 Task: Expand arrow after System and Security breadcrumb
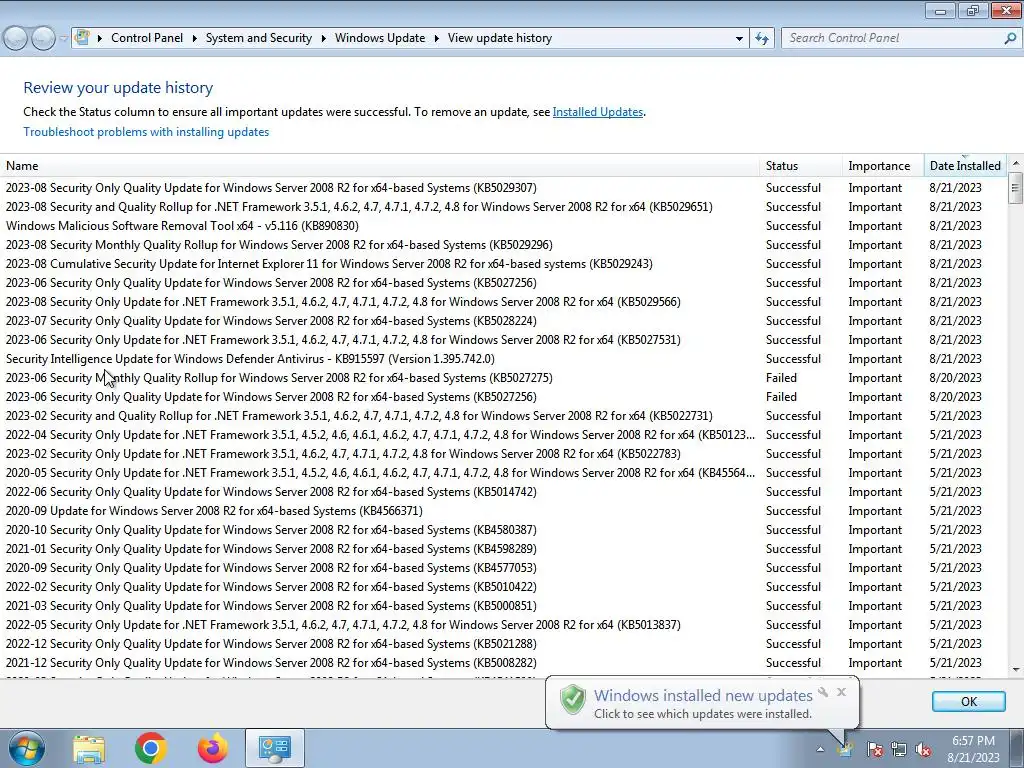323,39
